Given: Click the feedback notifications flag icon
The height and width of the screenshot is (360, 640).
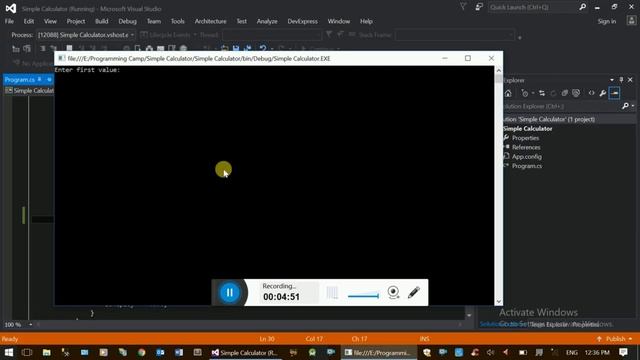Looking at the screenshot, I should point(463,7).
